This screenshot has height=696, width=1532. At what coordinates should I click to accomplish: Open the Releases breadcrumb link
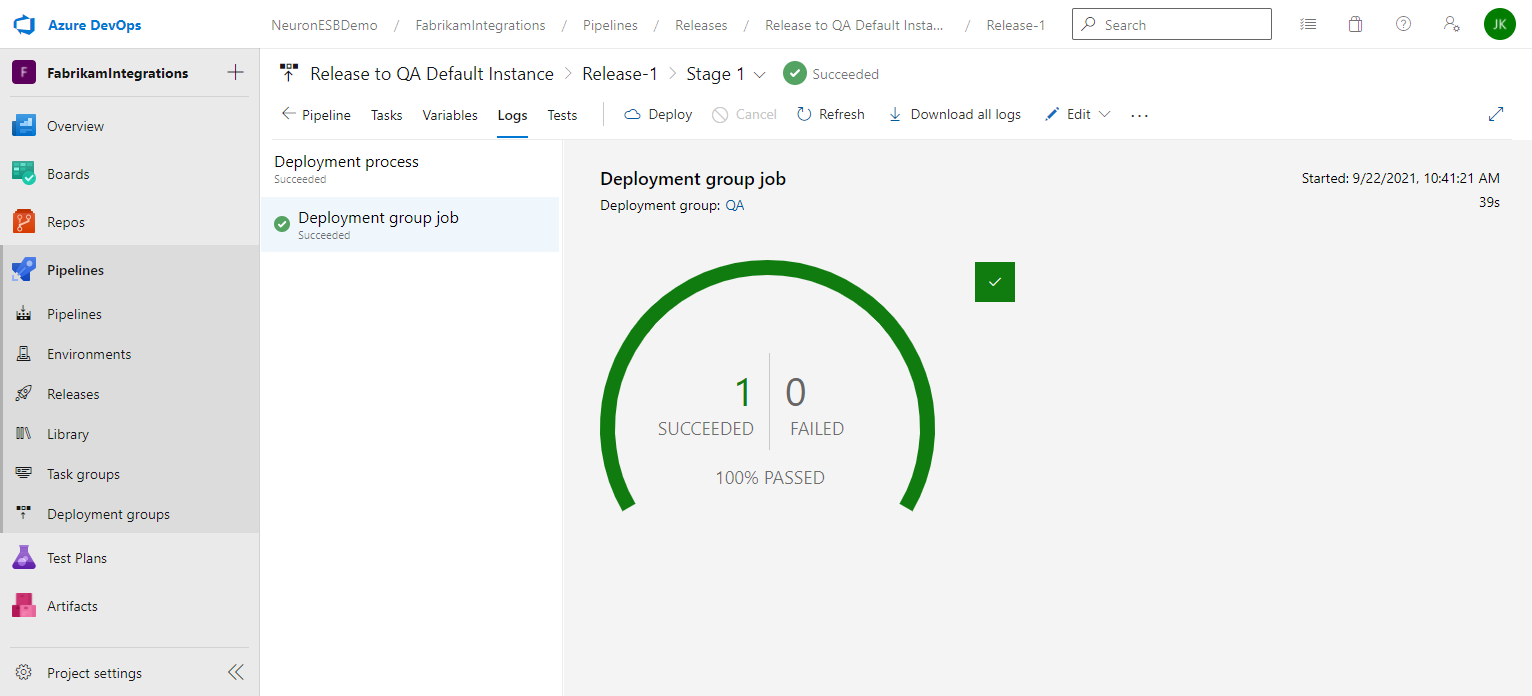point(701,25)
